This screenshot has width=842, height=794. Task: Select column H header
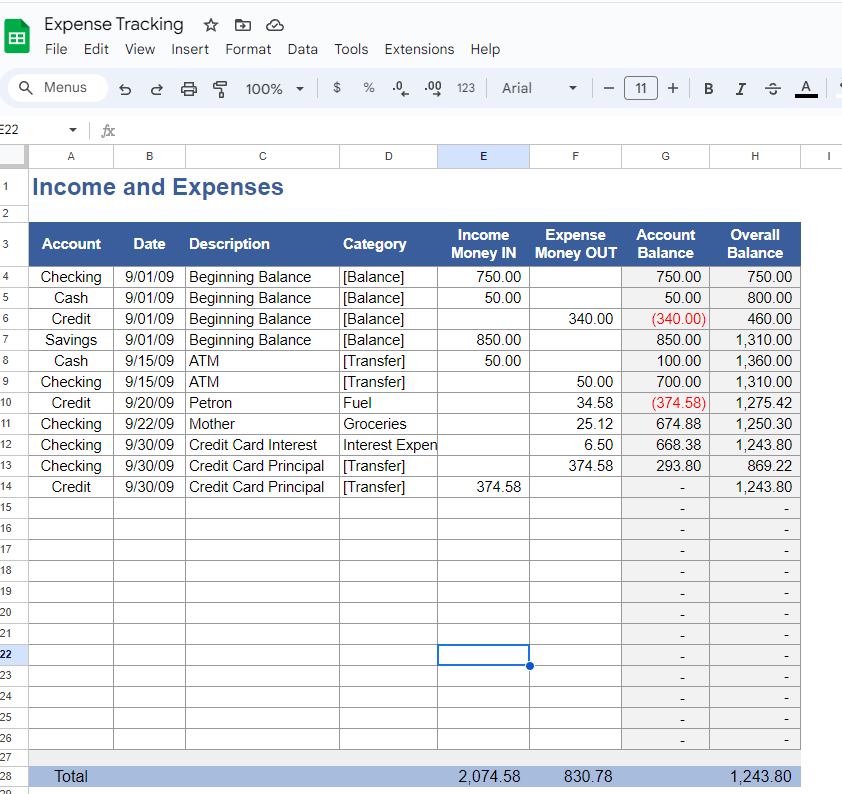754,156
